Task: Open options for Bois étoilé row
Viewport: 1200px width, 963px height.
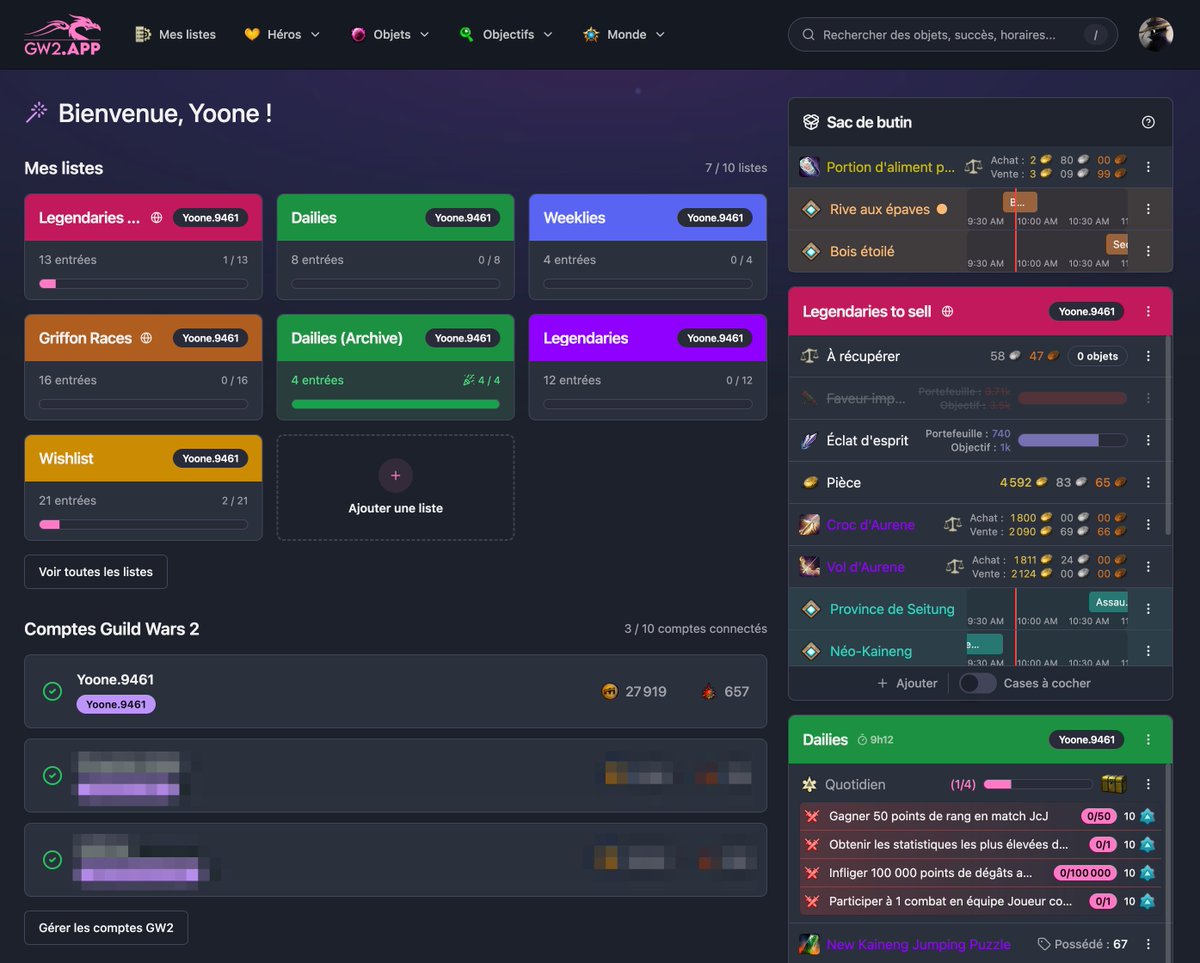Action: pos(1148,251)
